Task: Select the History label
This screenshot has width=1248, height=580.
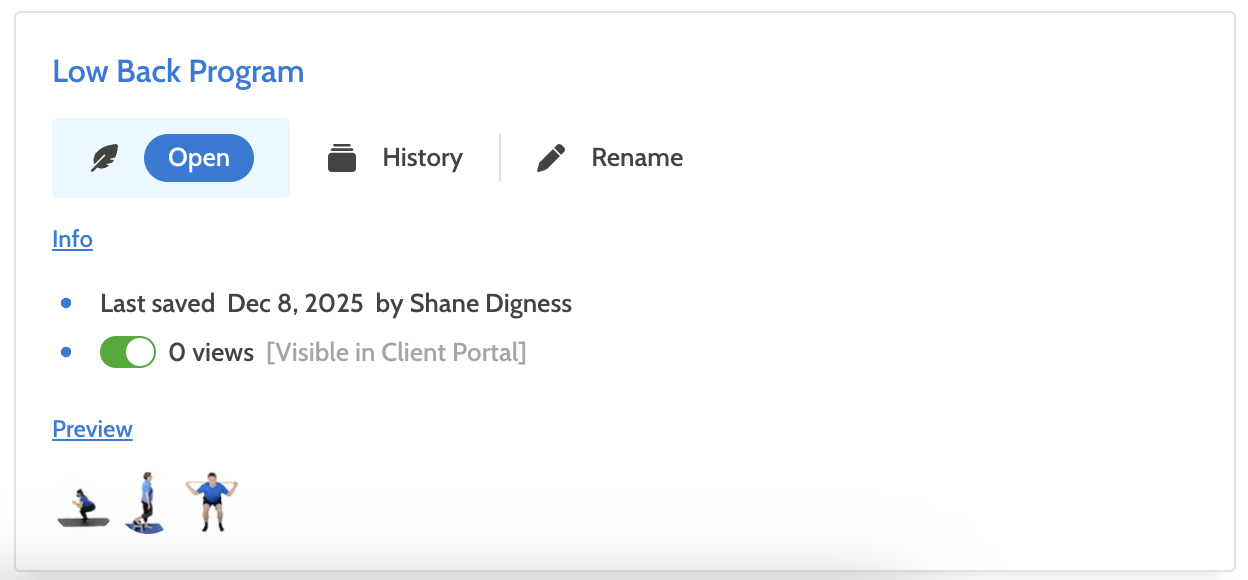Action: point(422,158)
